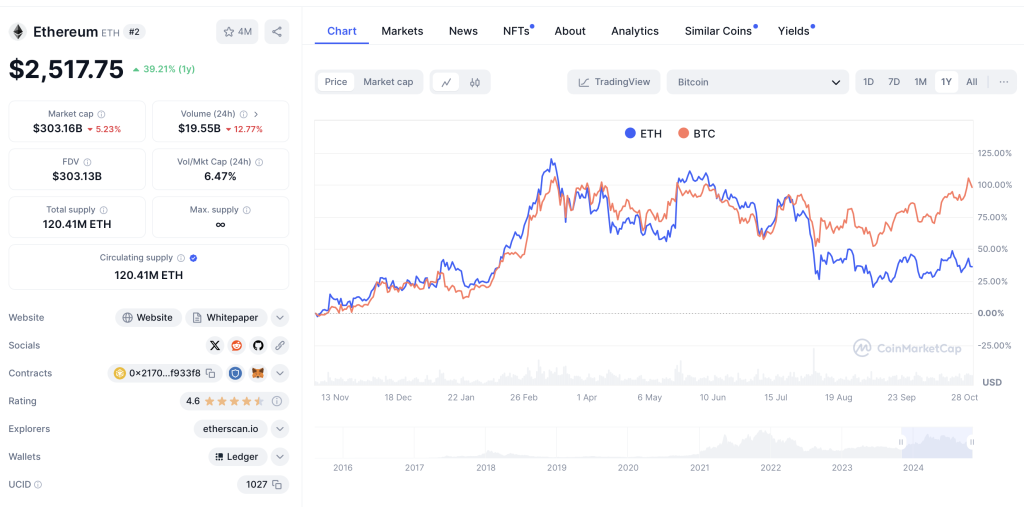The image size is (1024, 507).
Task: Open the About tab
Action: click(x=570, y=31)
